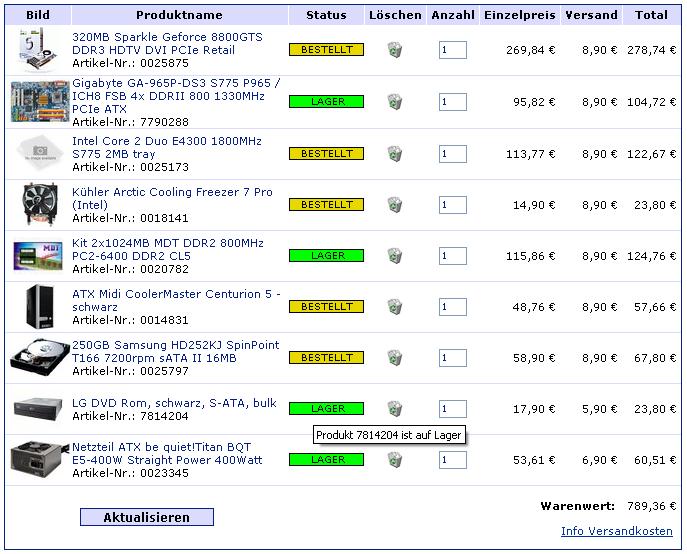Screen dimensions: 687x554
Task: Focus quantity field for Gigabyte GA-965P-DS3
Action: [x=453, y=102]
